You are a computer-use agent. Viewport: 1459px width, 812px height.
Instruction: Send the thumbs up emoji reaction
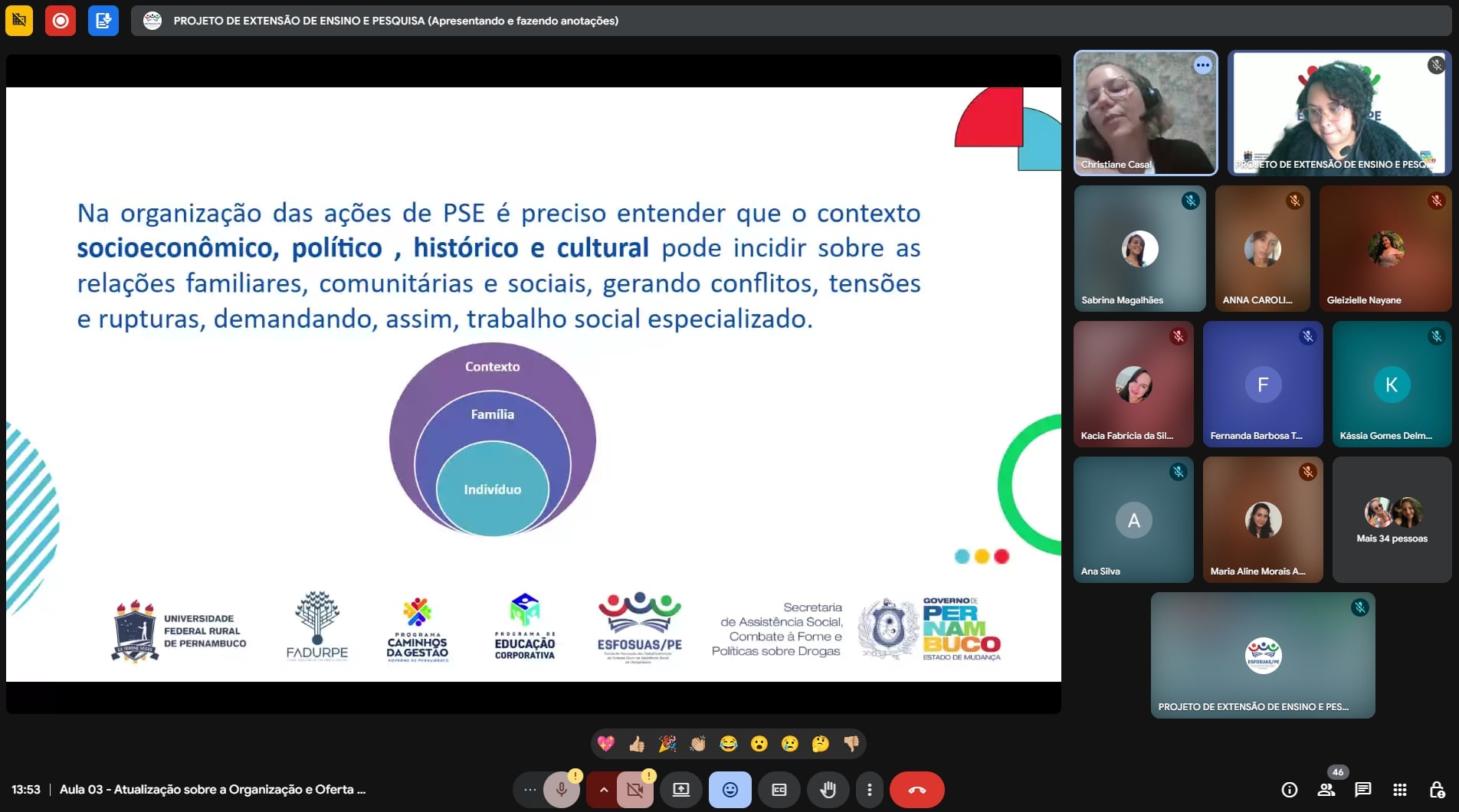tap(637, 744)
